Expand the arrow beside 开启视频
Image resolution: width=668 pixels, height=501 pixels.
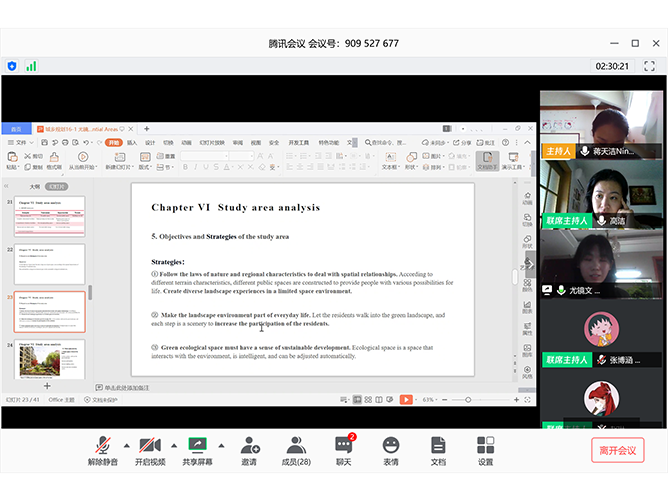[x=173, y=445]
